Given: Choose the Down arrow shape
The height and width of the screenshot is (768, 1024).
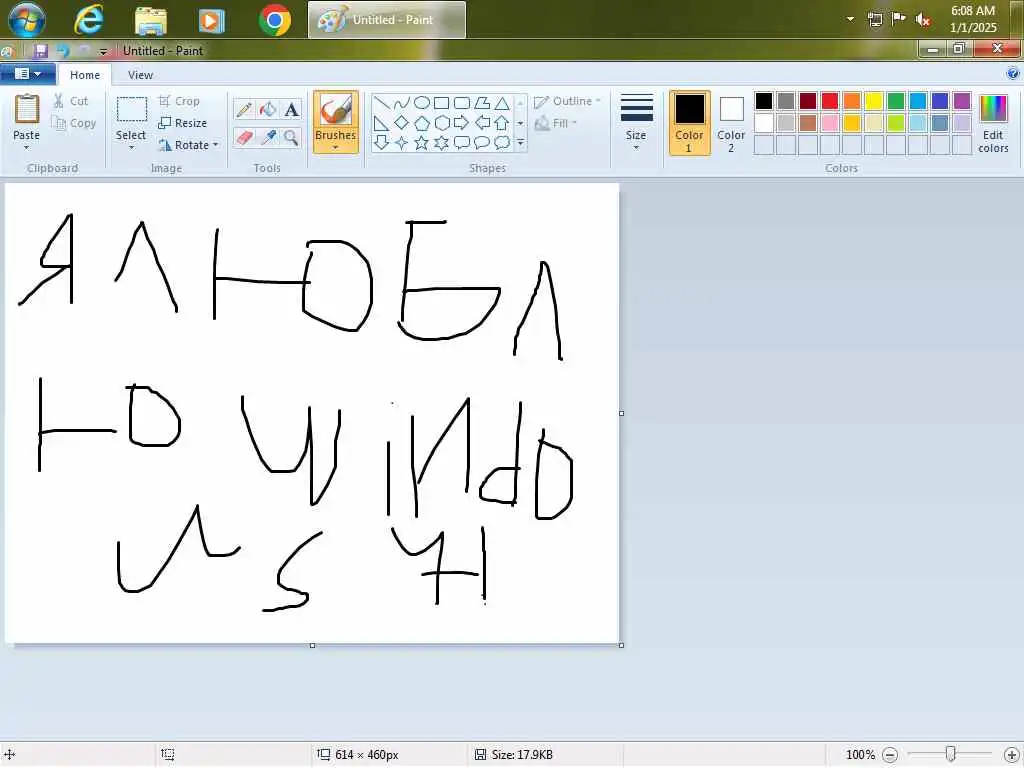Looking at the screenshot, I should coord(381,142).
